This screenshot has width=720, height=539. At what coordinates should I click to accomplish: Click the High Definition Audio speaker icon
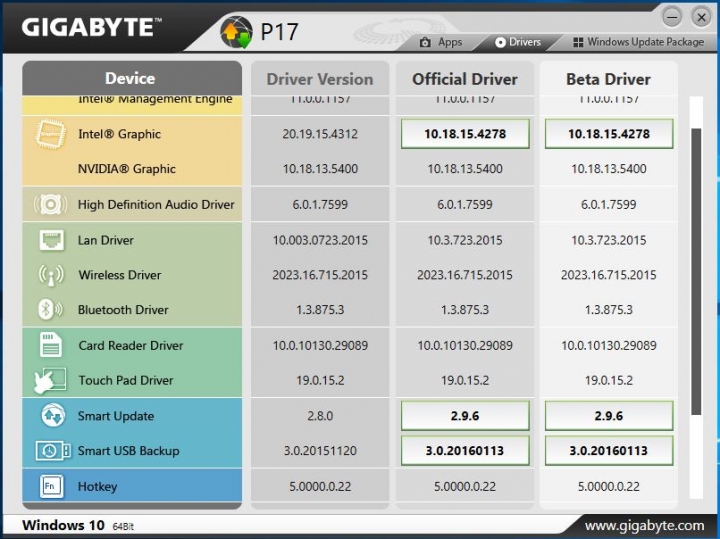(x=51, y=204)
